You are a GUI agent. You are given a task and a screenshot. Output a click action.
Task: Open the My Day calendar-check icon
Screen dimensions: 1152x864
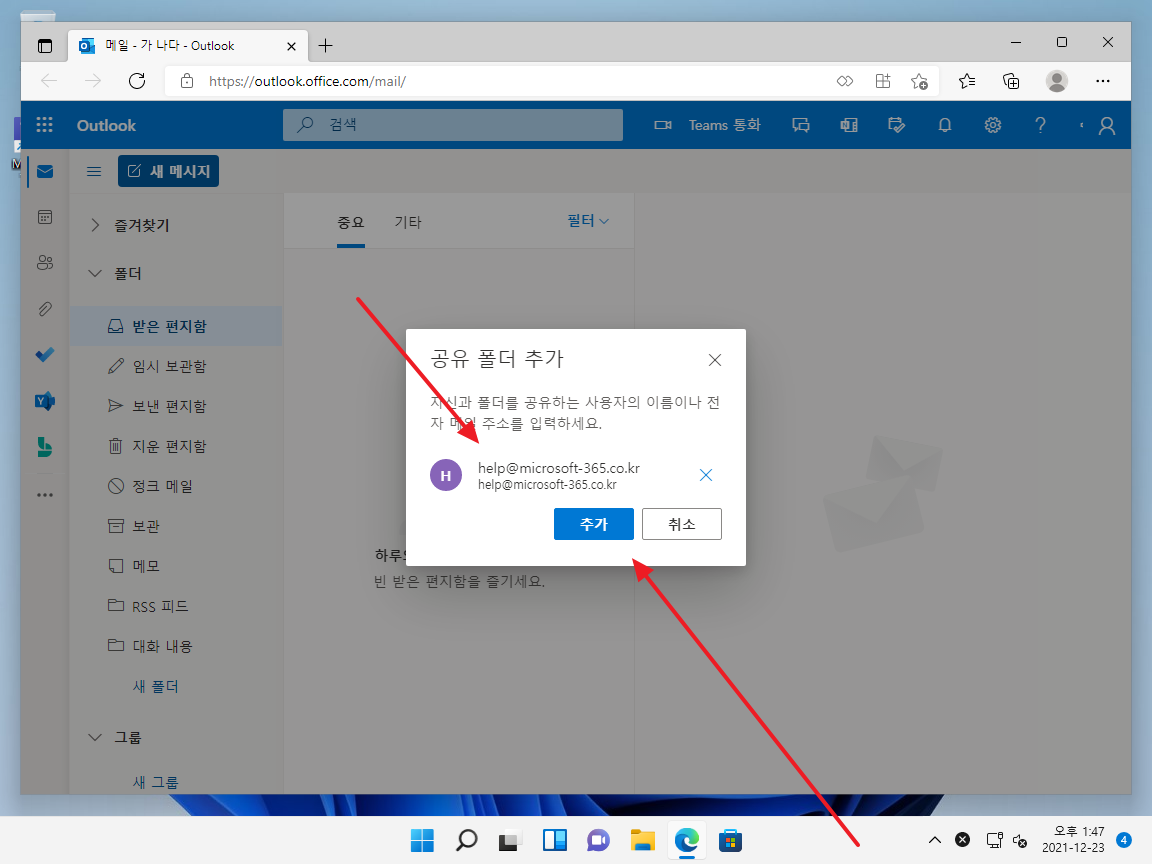tap(896, 125)
